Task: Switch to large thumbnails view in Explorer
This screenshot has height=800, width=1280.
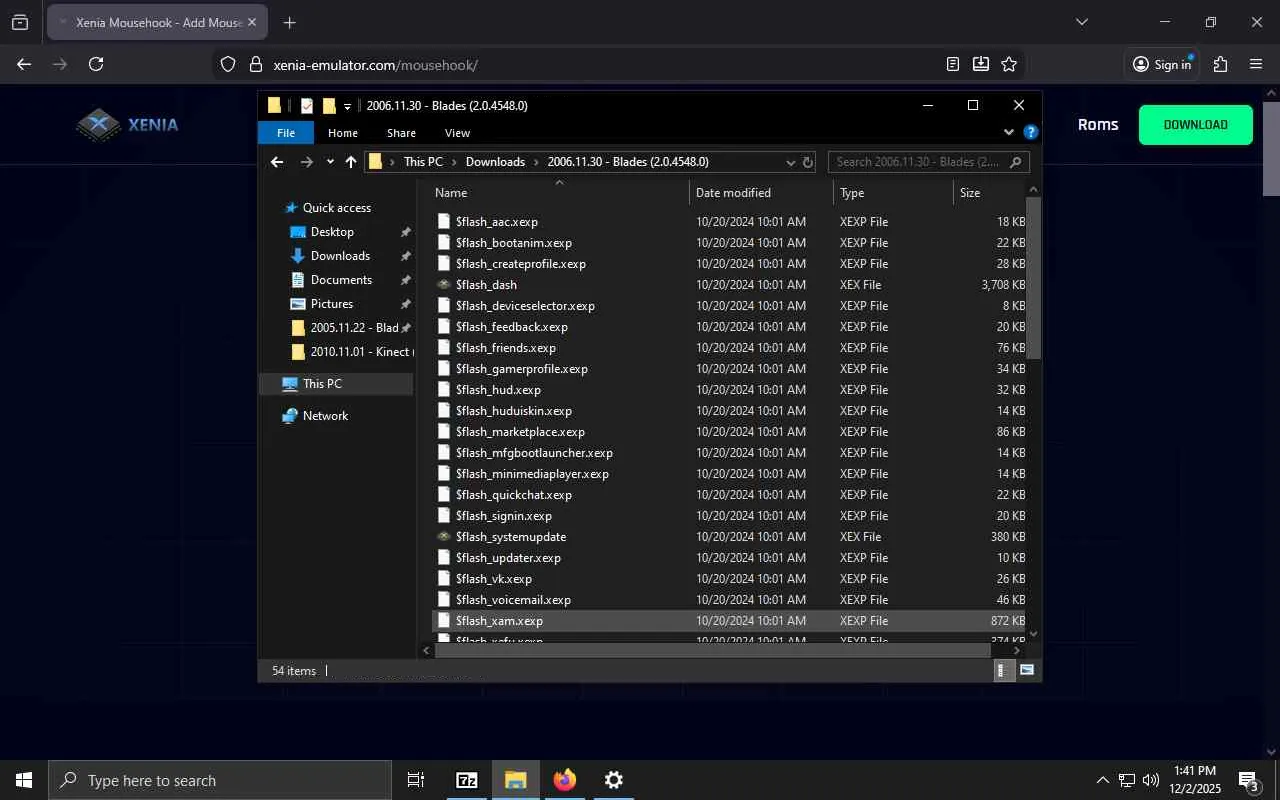Action: click(1026, 671)
